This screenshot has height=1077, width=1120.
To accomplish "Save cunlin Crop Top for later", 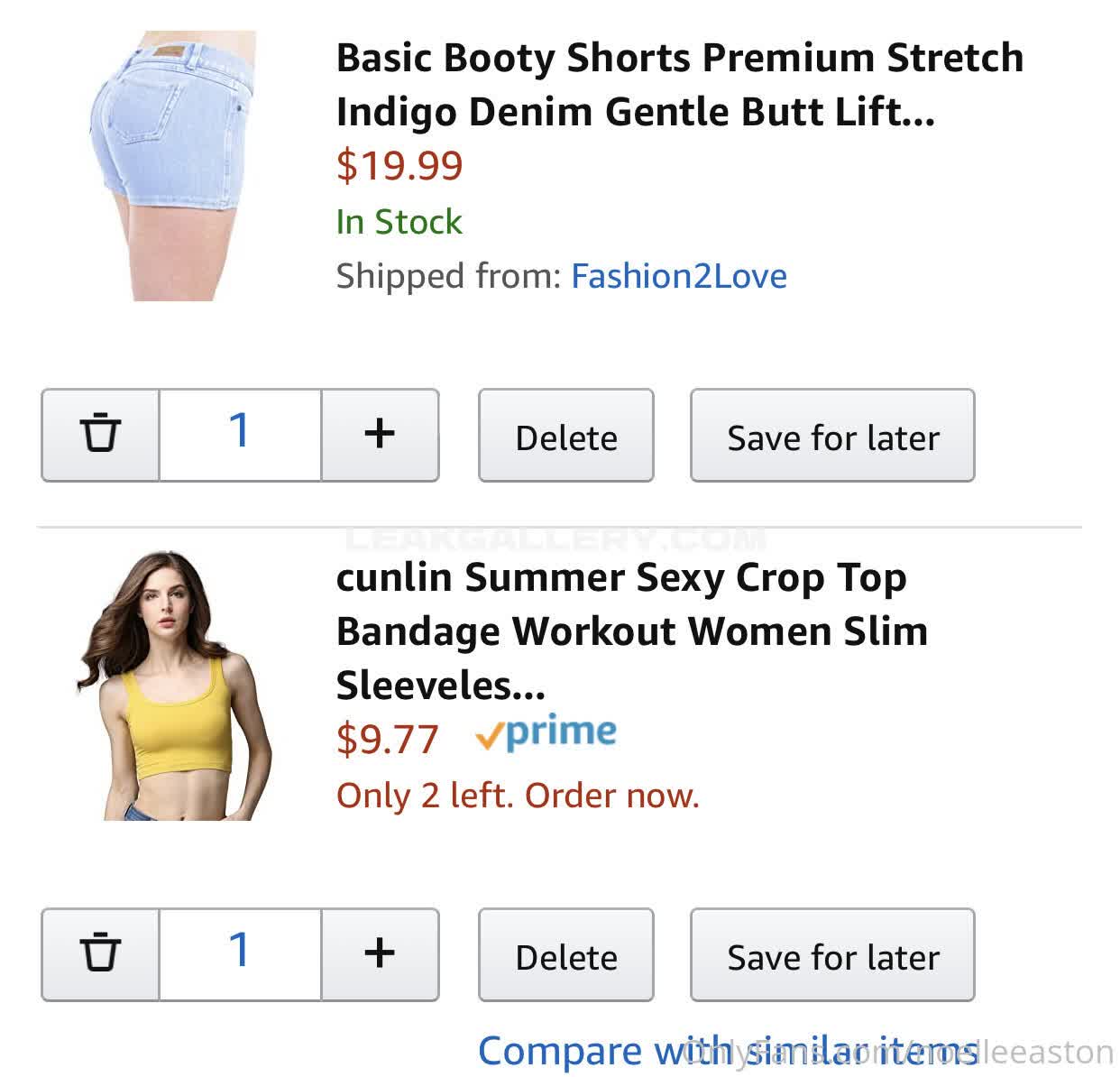I will pyautogui.click(x=832, y=956).
